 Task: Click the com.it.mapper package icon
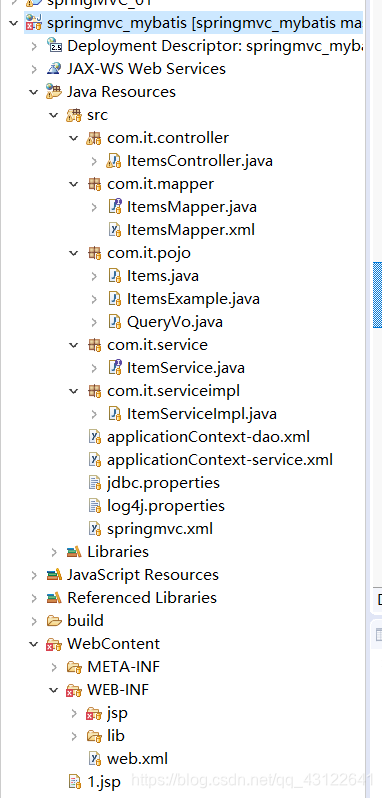click(94, 184)
